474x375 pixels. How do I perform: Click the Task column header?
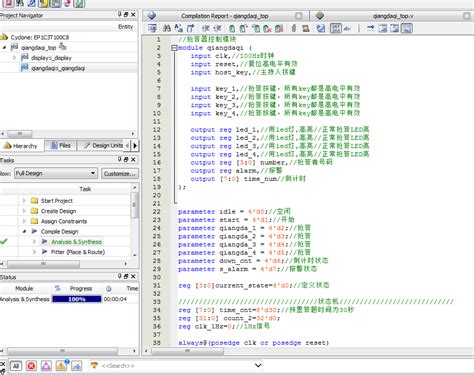click(x=85, y=189)
